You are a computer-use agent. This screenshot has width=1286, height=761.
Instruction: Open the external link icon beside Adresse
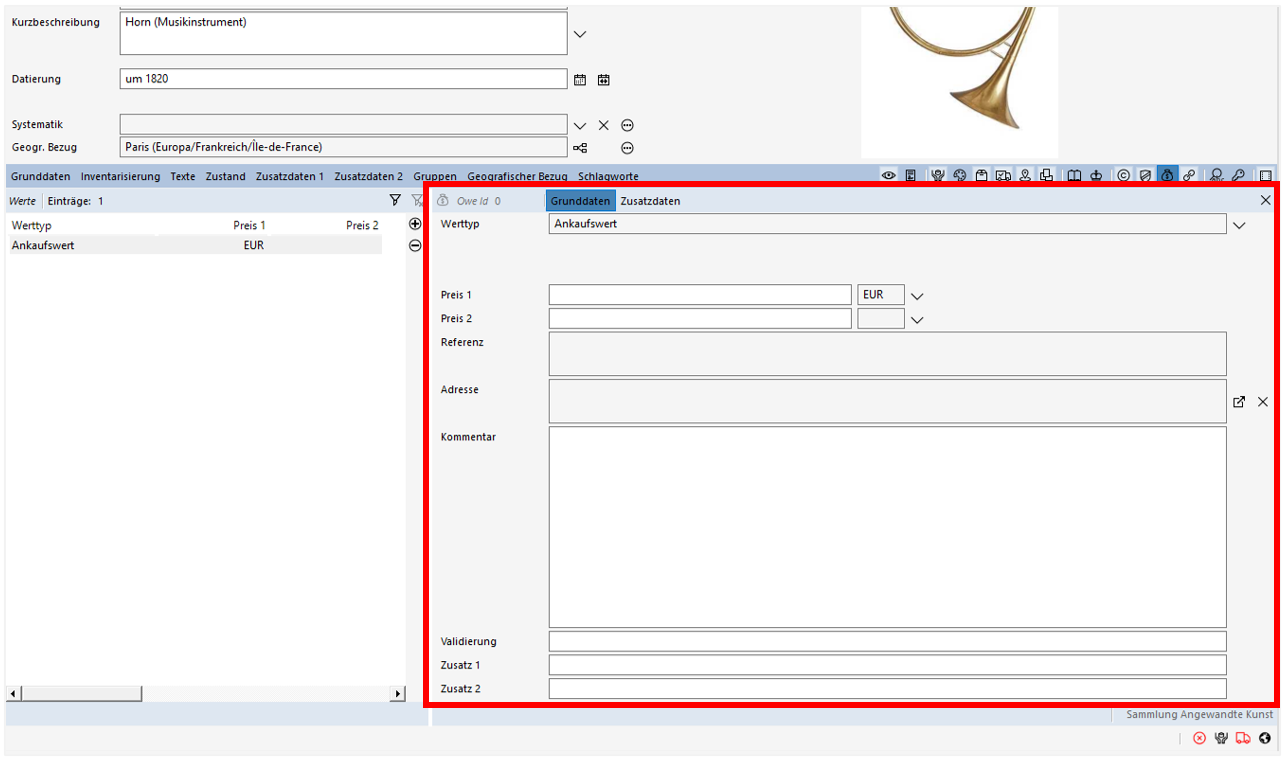(x=1239, y=401)
